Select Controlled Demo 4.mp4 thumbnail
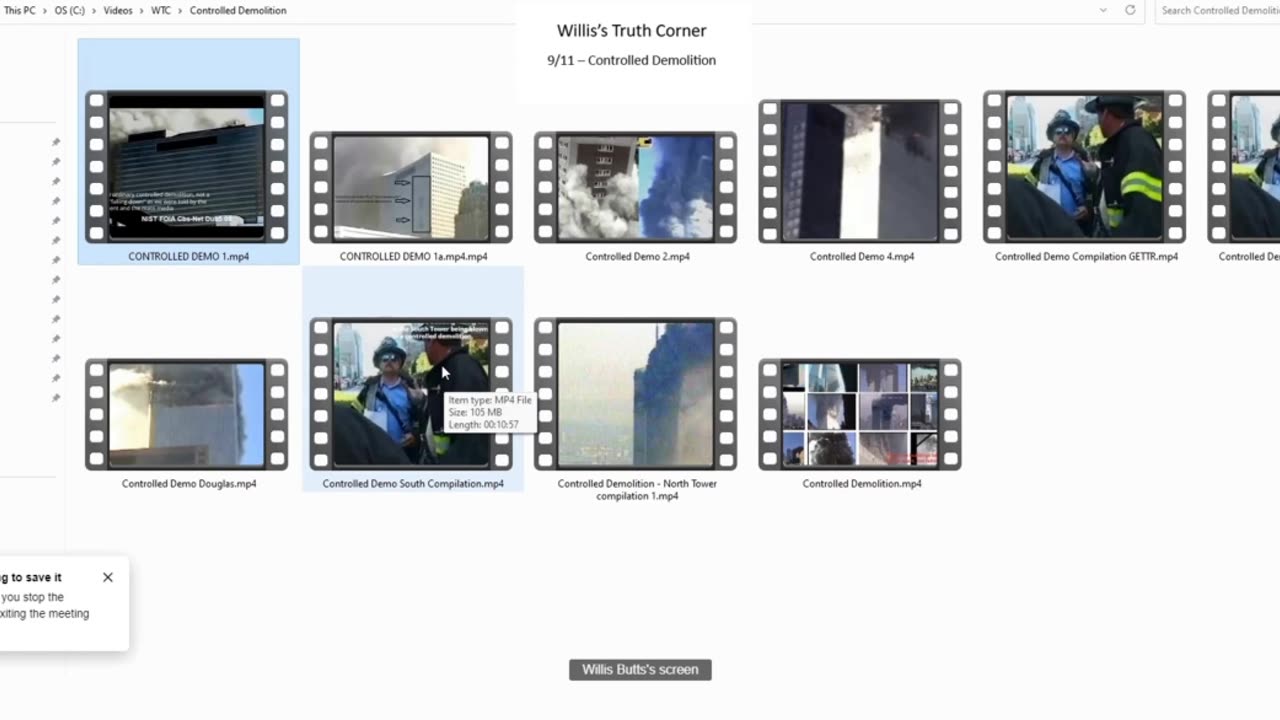 (860, 171)
